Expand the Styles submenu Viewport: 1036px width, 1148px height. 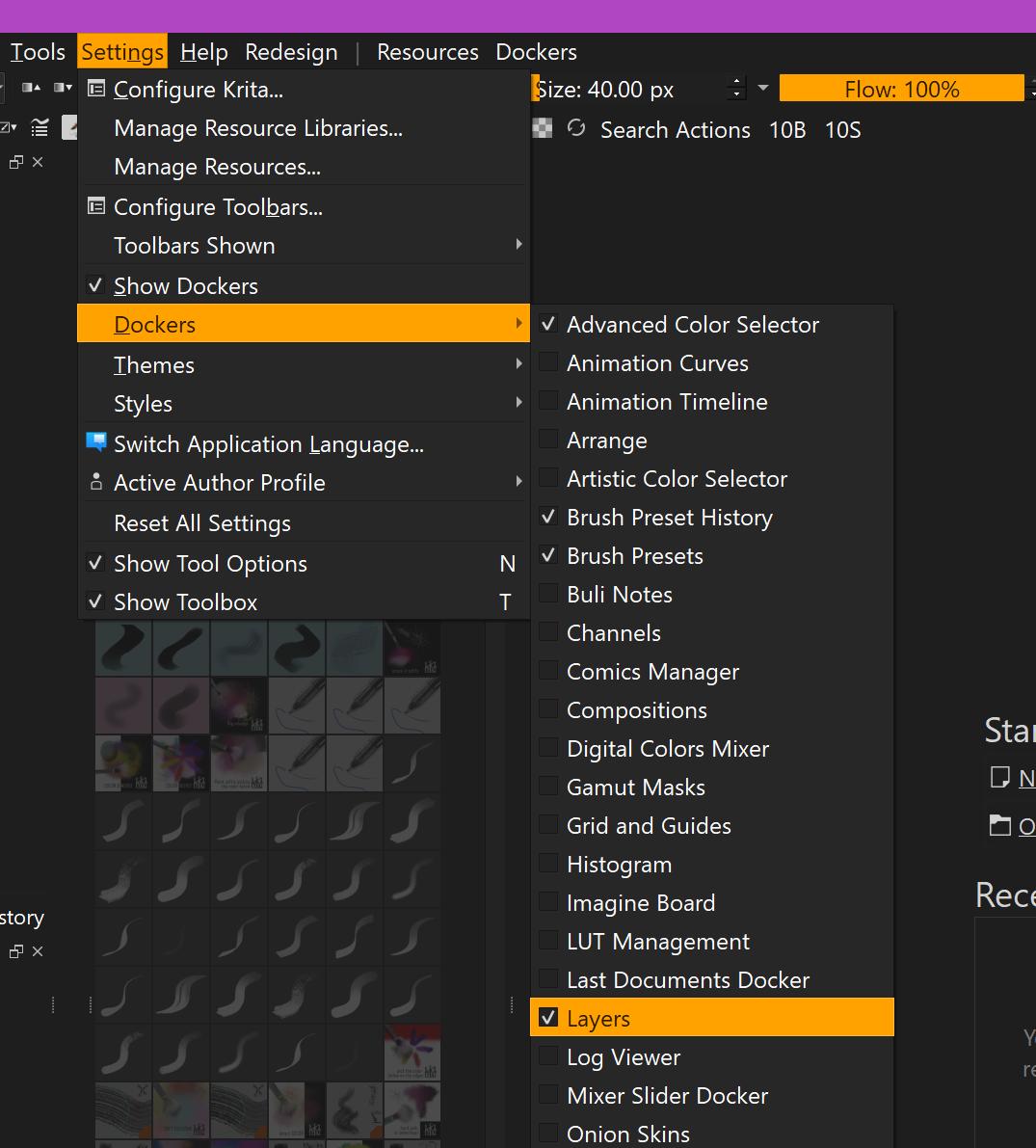(304, 404)
